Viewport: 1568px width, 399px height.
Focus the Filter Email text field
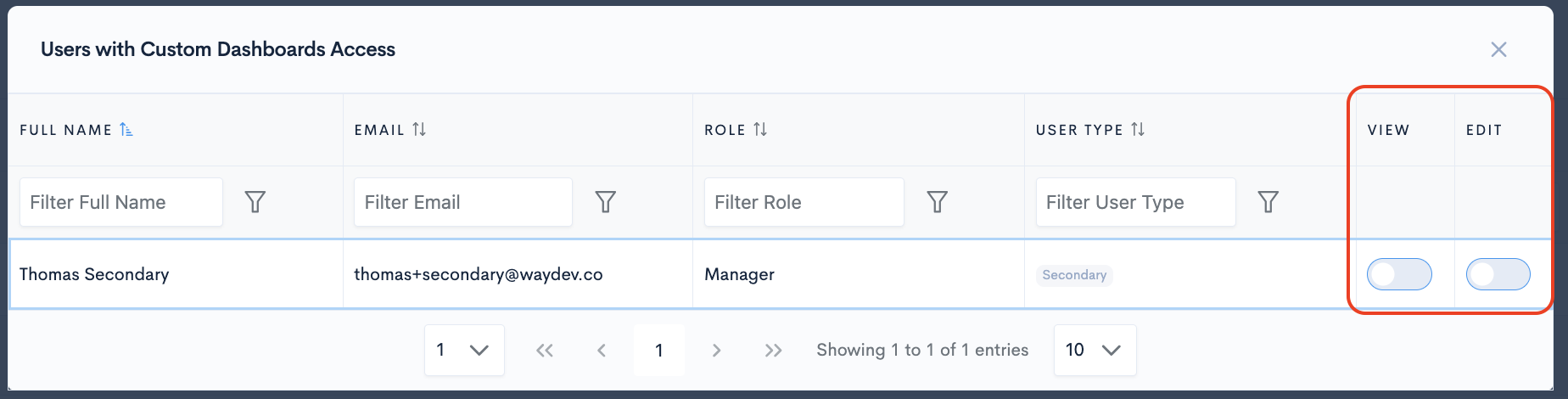click(462, 202)
